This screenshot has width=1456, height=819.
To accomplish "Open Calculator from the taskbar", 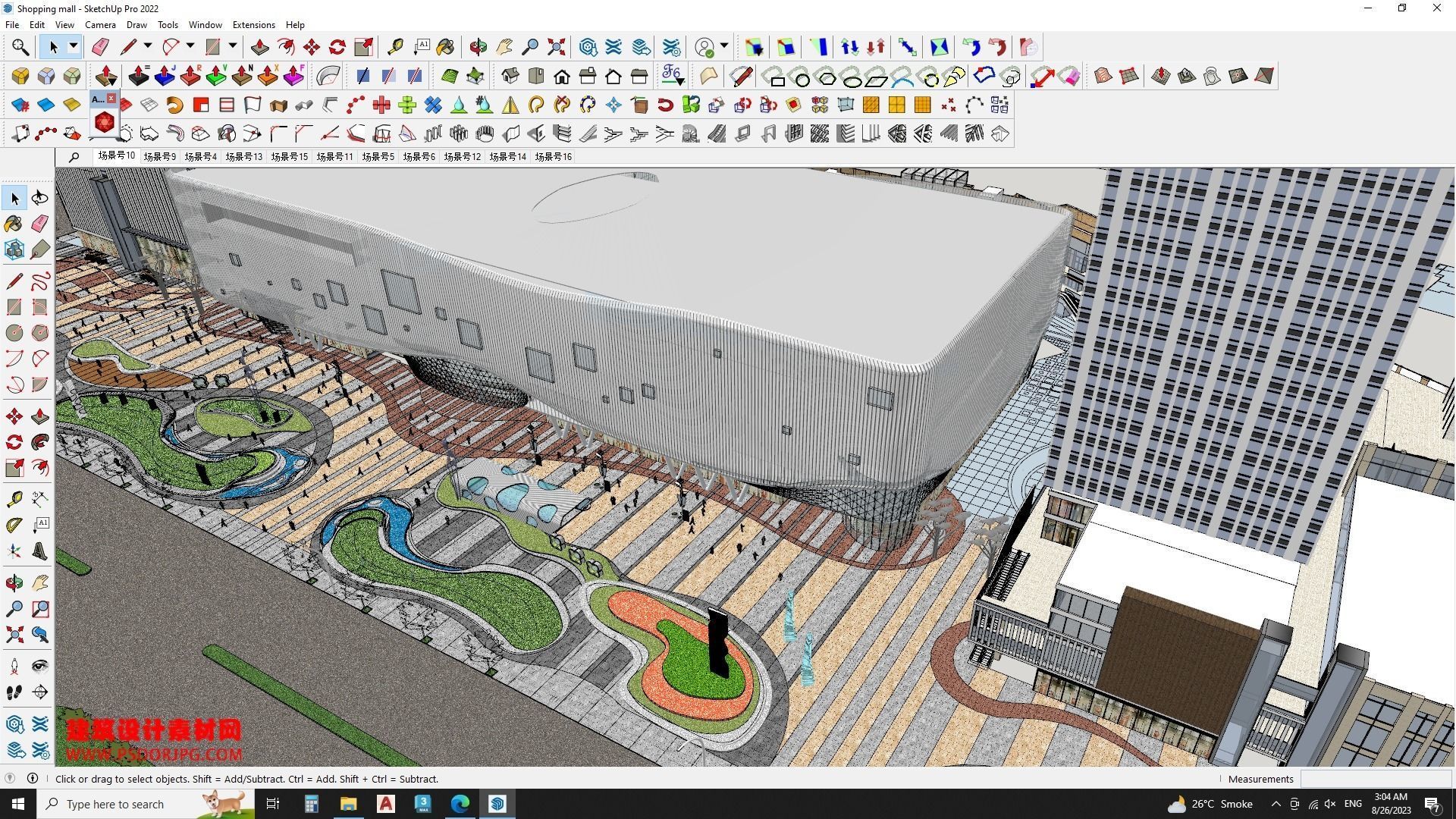I will 311,804.
